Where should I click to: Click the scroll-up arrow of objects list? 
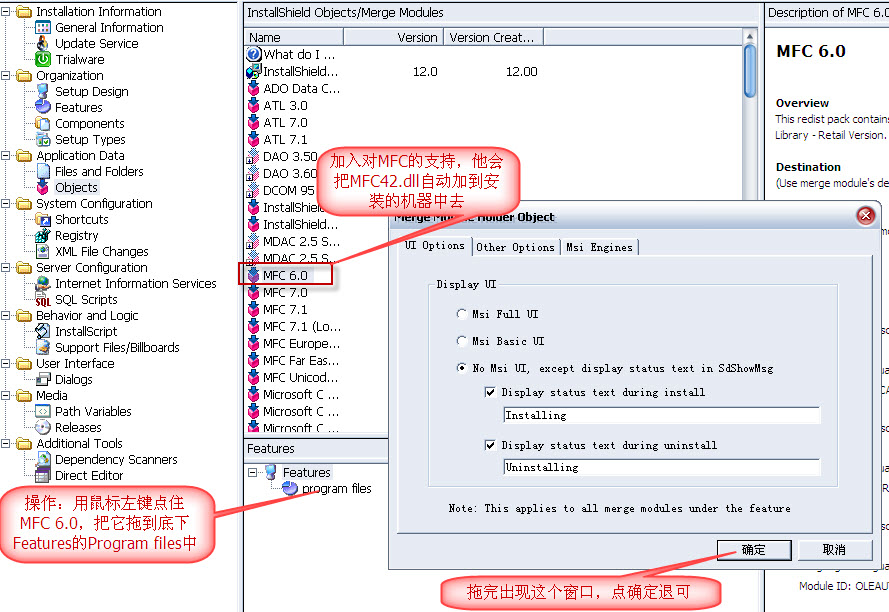coord(750,37)
